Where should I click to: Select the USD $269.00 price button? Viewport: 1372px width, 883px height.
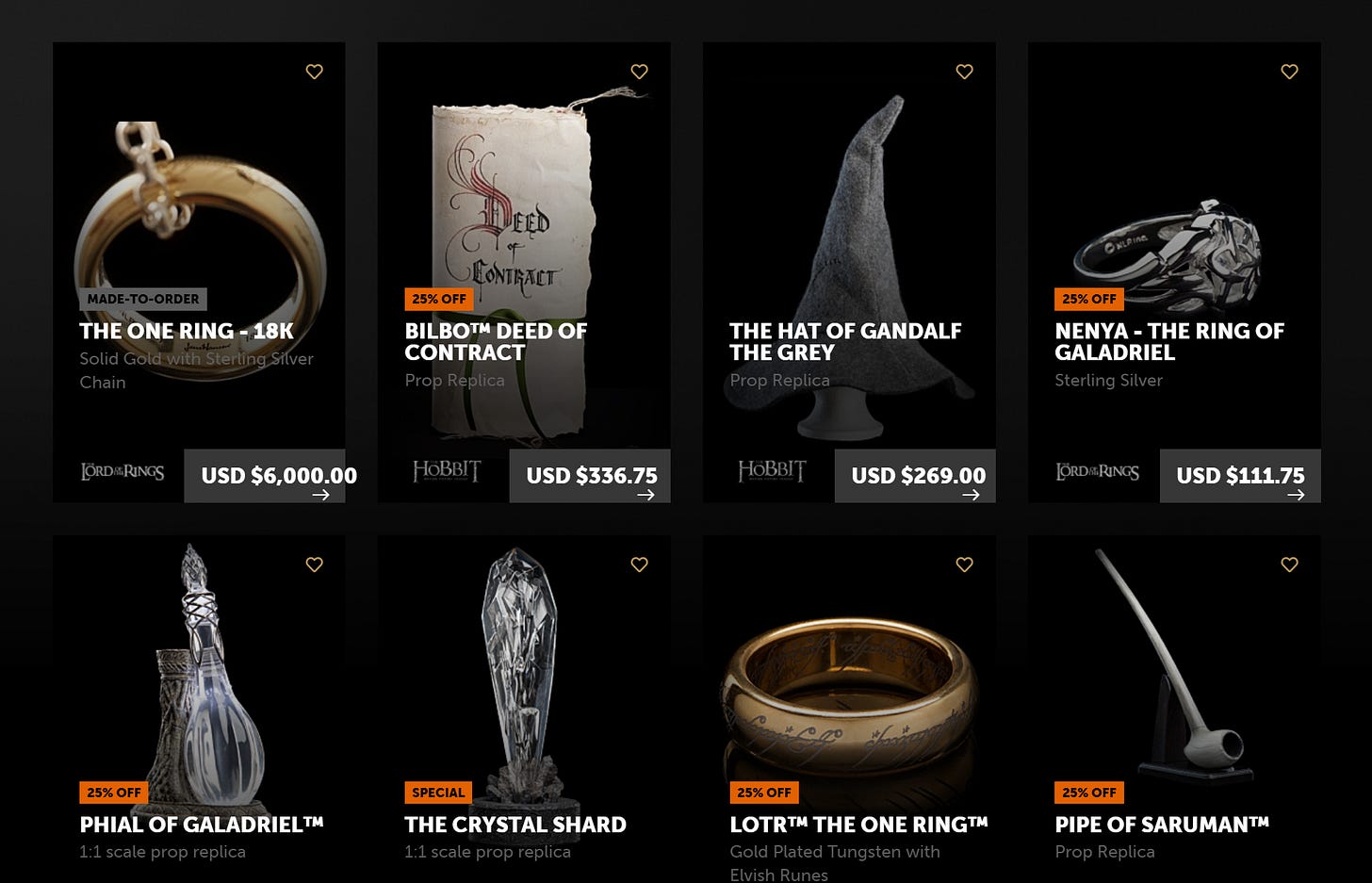[x=915, y=476]
